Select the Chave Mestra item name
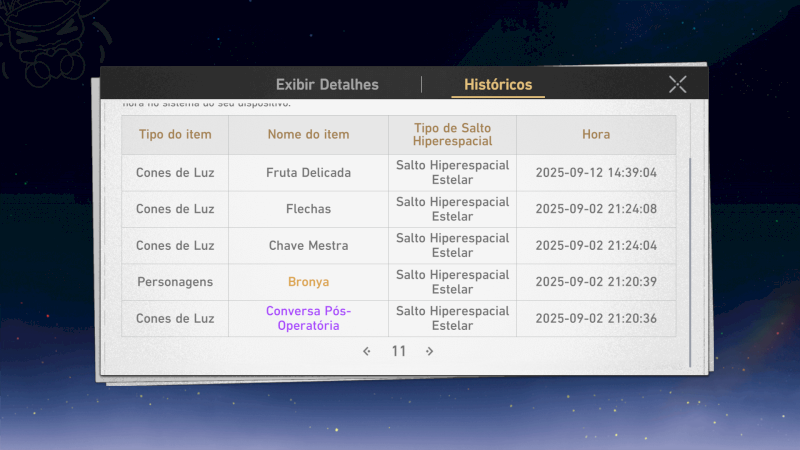 coord(308,245)
